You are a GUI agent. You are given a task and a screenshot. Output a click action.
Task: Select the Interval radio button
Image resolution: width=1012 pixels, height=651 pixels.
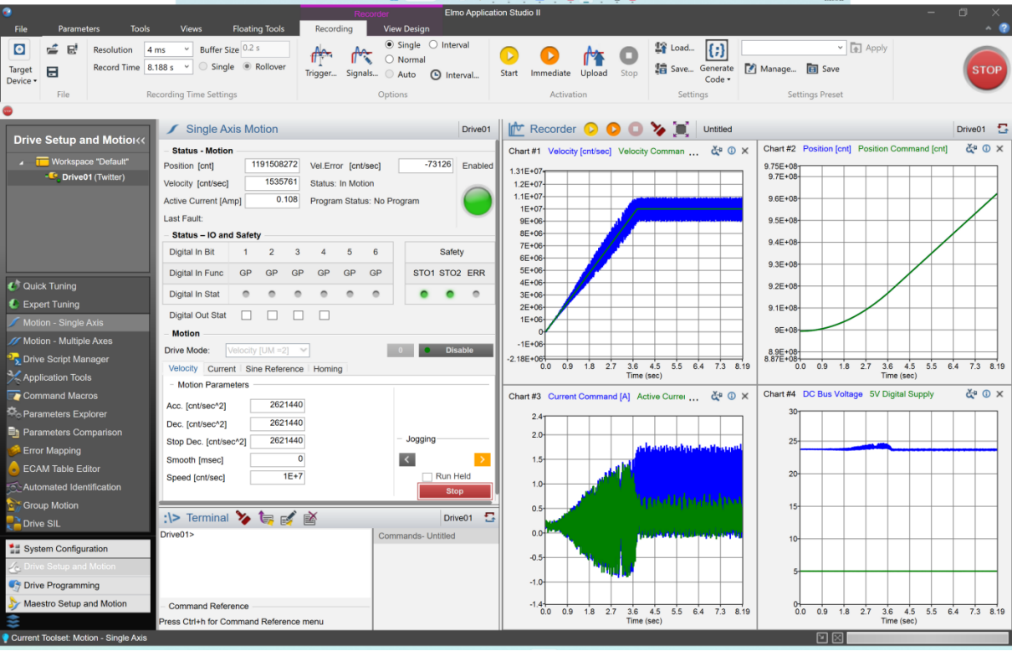coord(434,45)
